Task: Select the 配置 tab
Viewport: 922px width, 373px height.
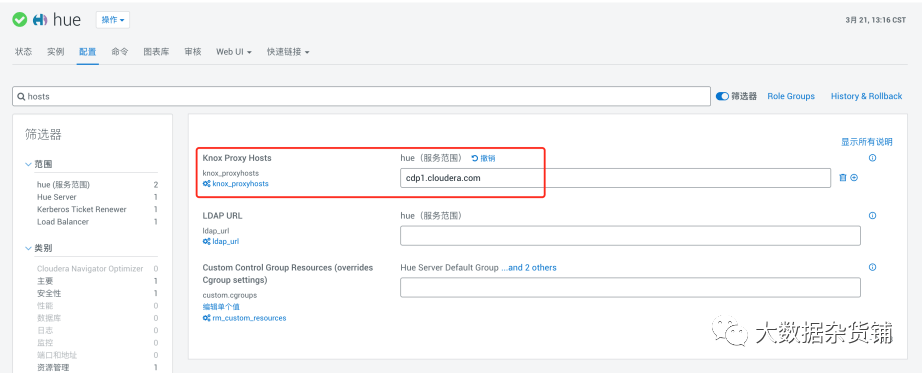Action: (88, 52)
